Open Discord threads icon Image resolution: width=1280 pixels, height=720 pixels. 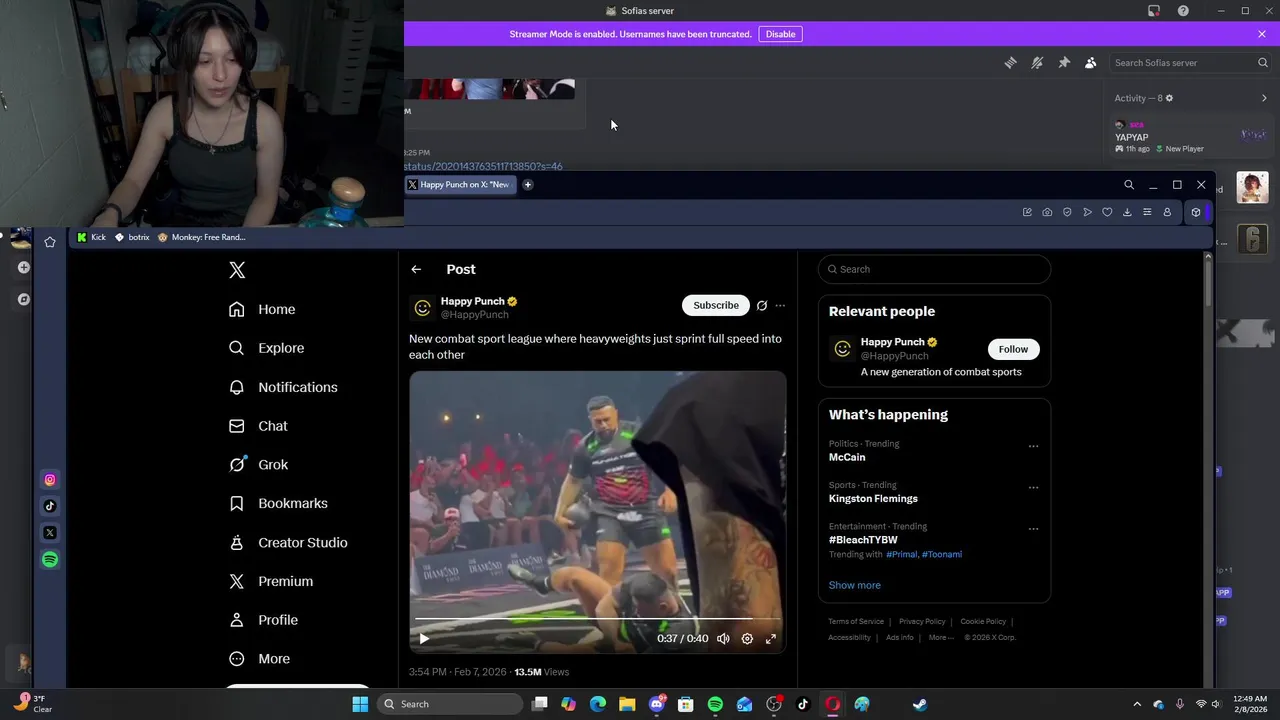pos(1010,63)
